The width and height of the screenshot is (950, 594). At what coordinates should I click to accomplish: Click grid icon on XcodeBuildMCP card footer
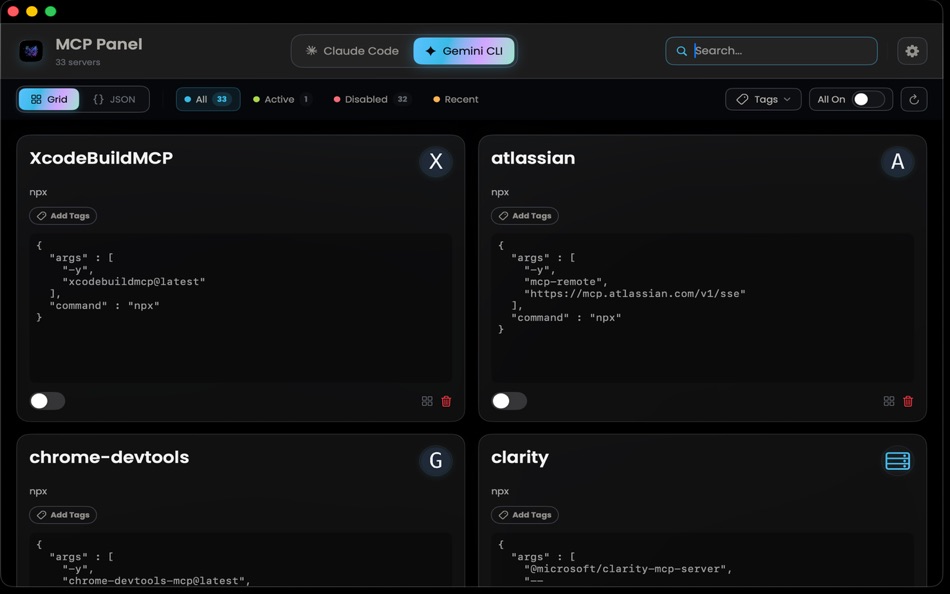tap(427, 401)
